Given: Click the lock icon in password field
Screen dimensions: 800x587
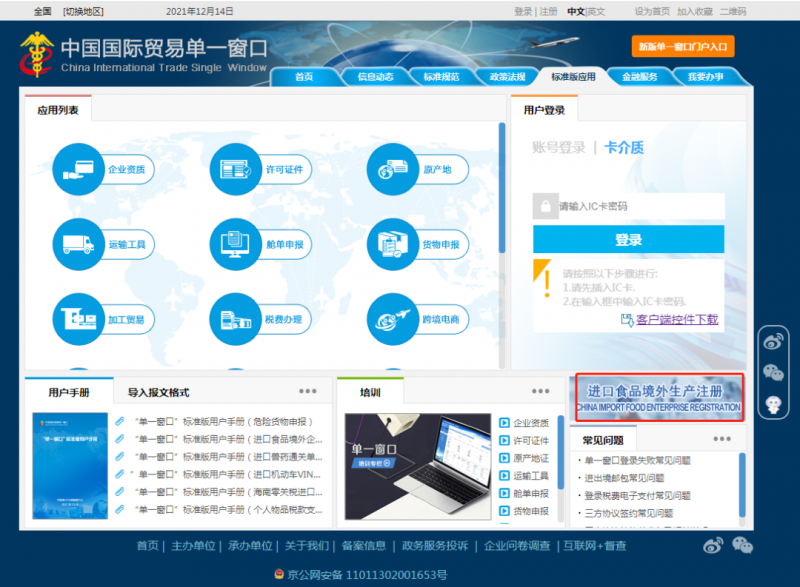Looking at the screenshot, I should (545, 206).
